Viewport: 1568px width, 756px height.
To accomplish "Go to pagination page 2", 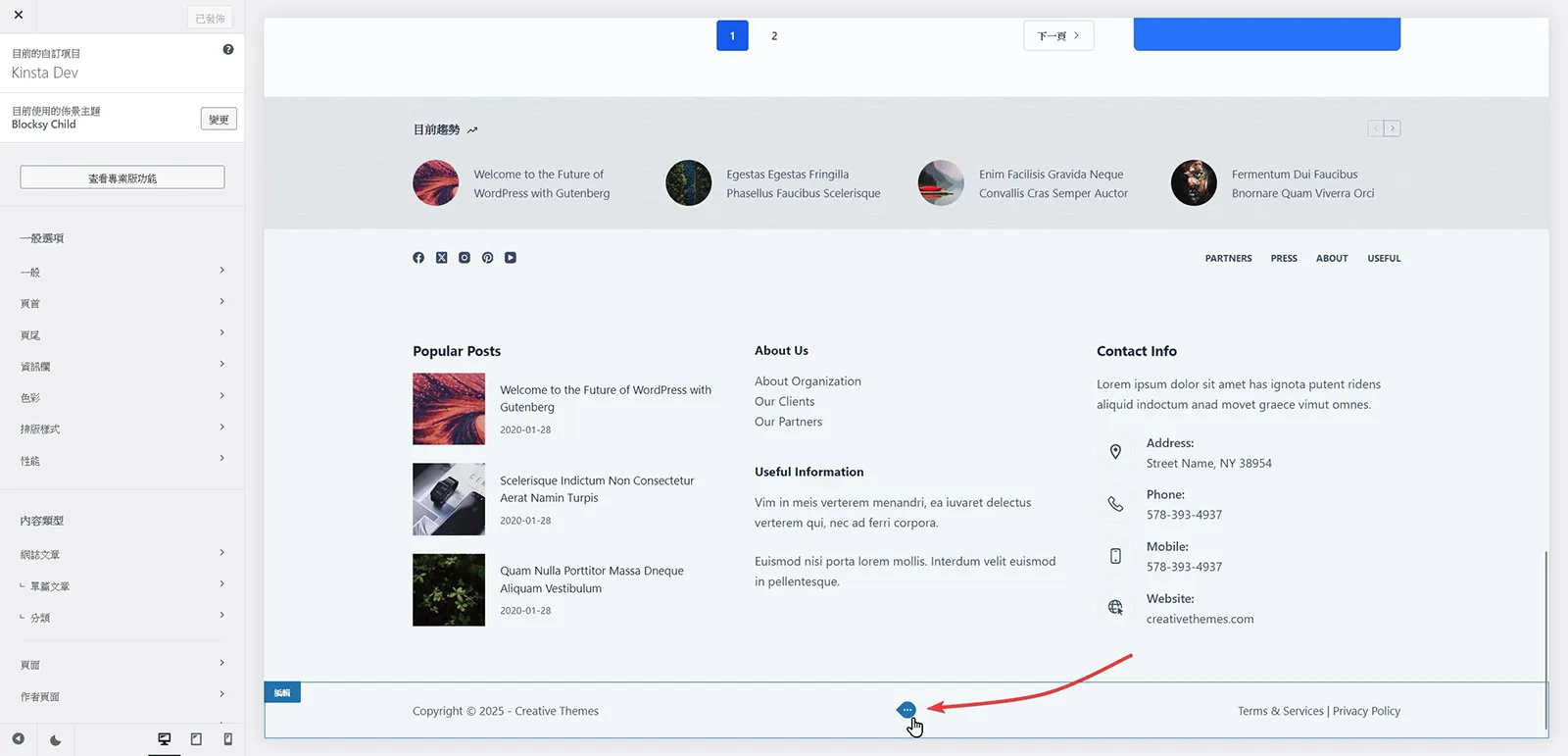I will [x=774, y=35].
